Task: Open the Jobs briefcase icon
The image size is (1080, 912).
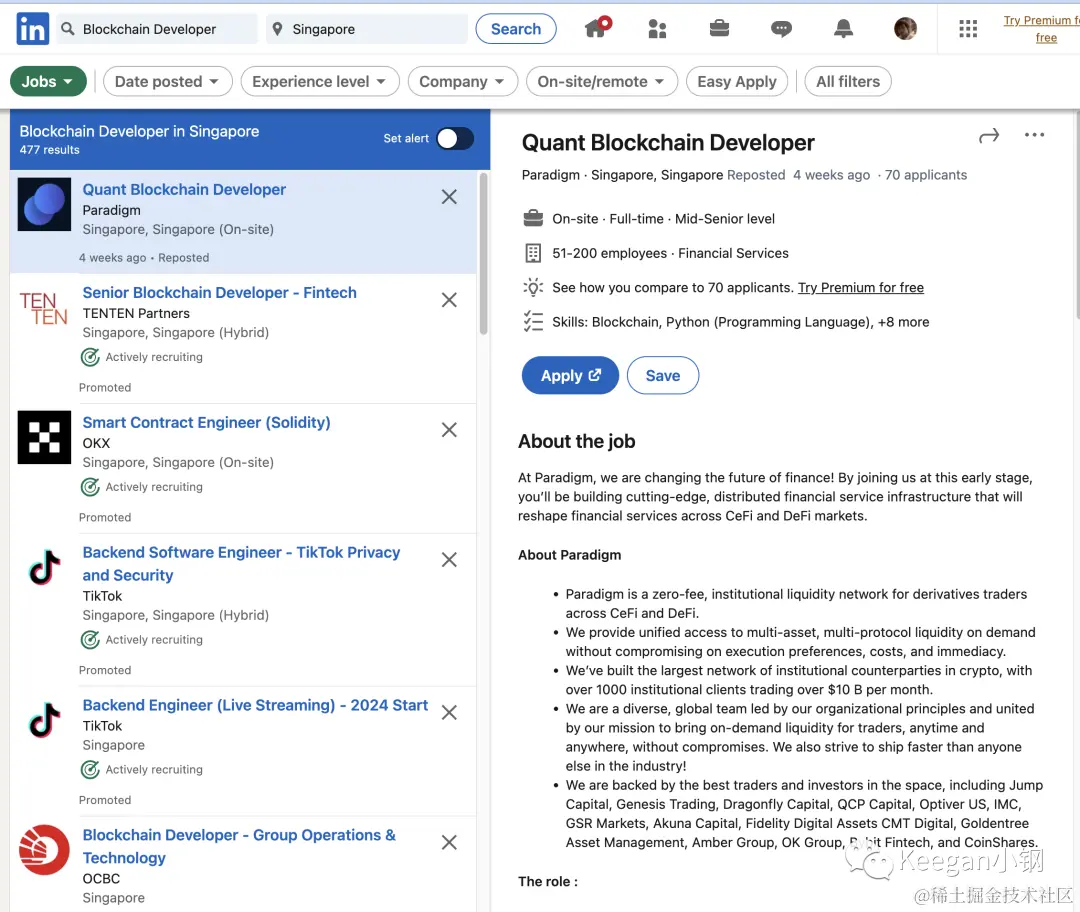Action: tap(719, 28)
